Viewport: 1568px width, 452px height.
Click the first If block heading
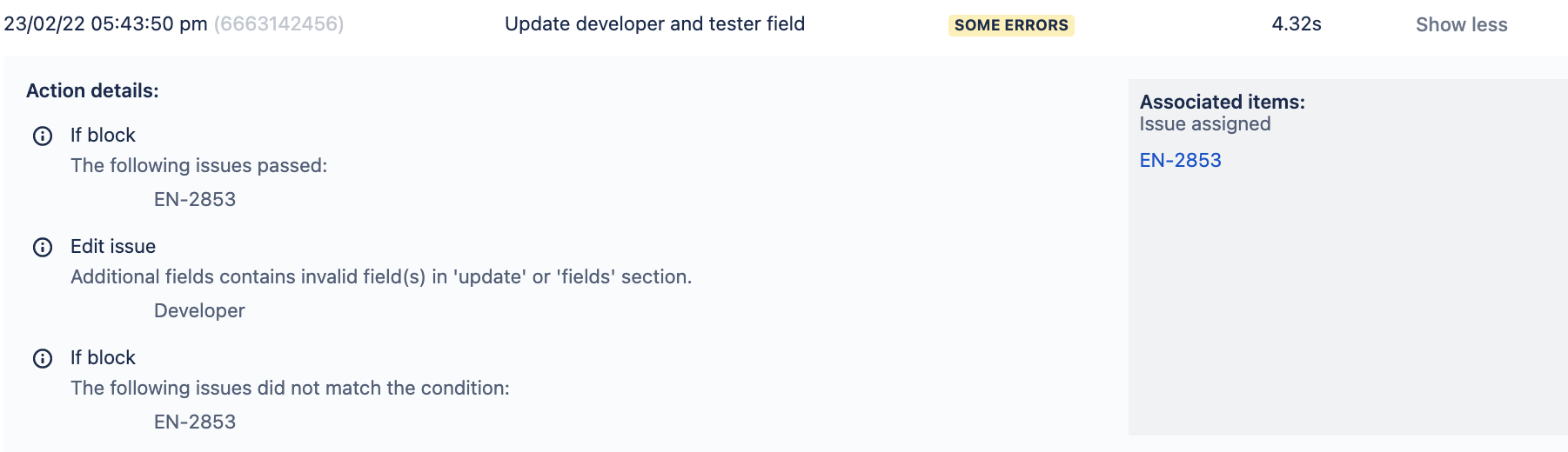(x=103, y=136)
